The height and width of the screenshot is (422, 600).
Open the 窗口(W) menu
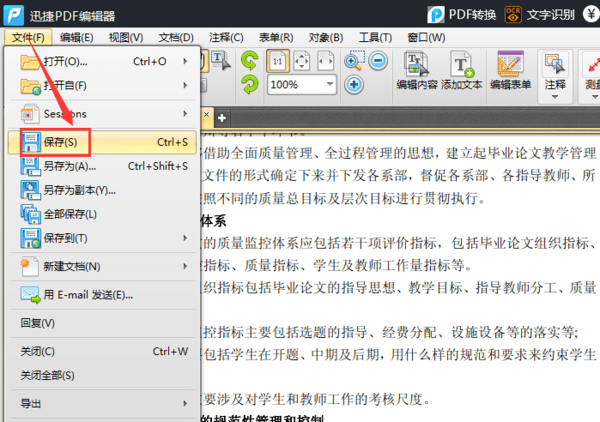(426, 37)
